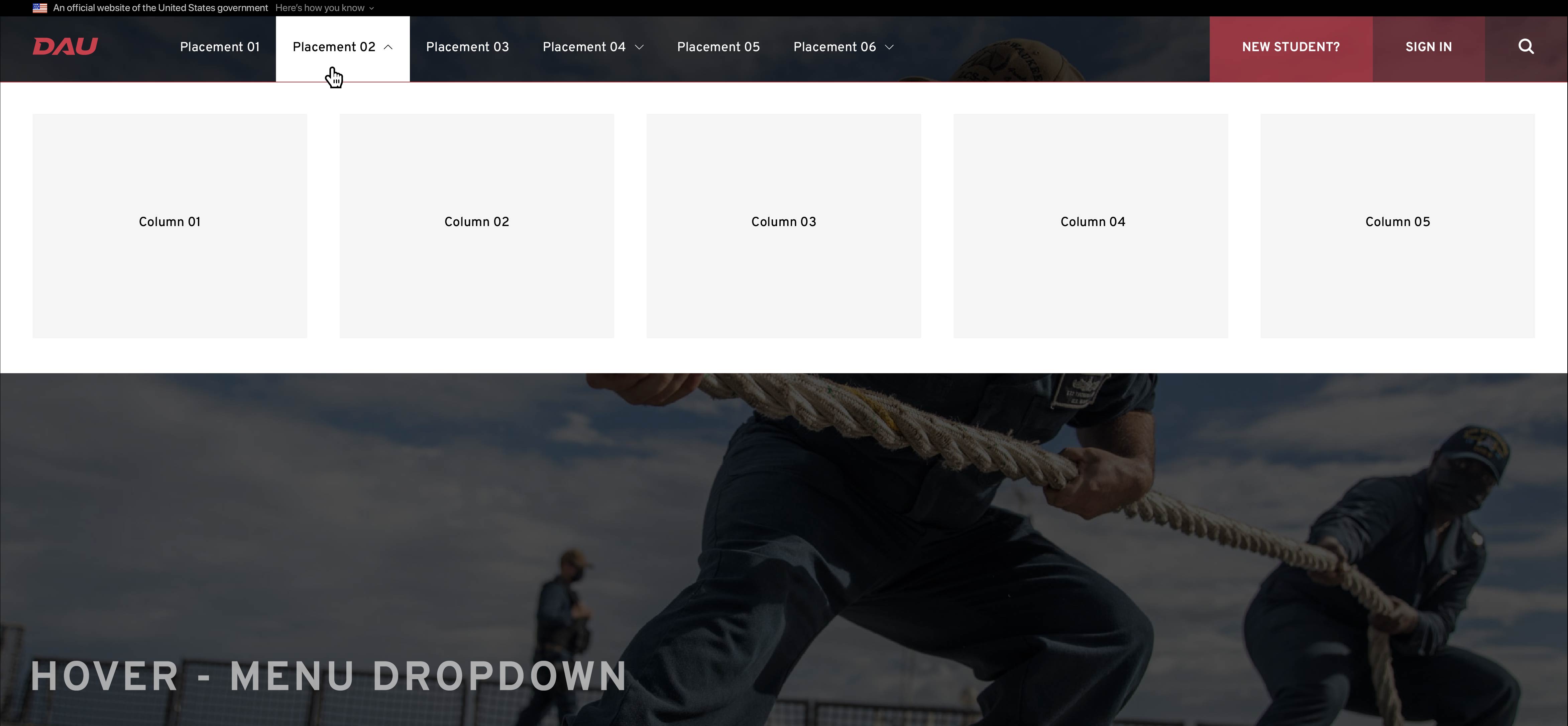Go to Placement 03 menu item
This screenshot has height=726, width=1568.
click(x=467, y=47)
